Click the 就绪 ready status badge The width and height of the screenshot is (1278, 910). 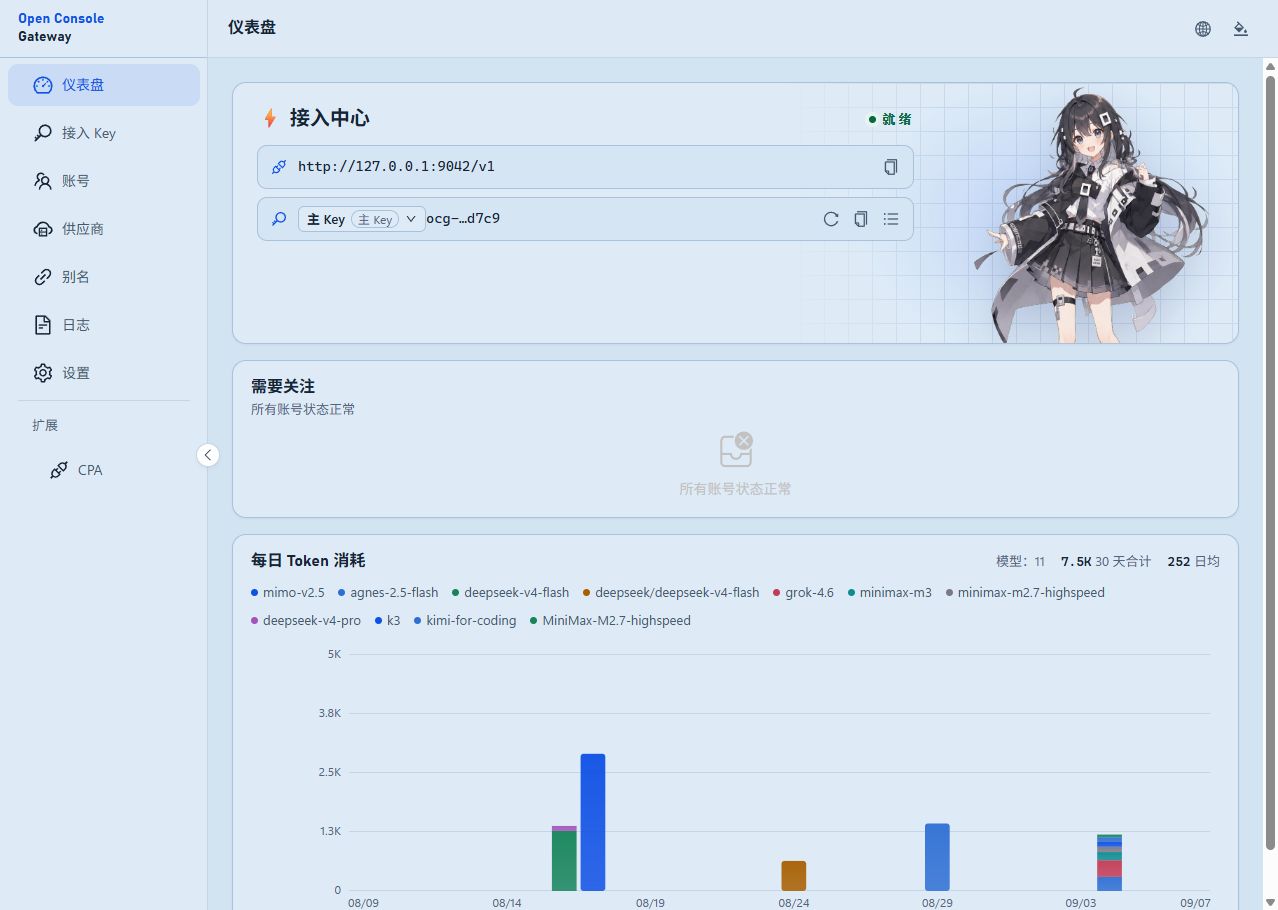889,119
